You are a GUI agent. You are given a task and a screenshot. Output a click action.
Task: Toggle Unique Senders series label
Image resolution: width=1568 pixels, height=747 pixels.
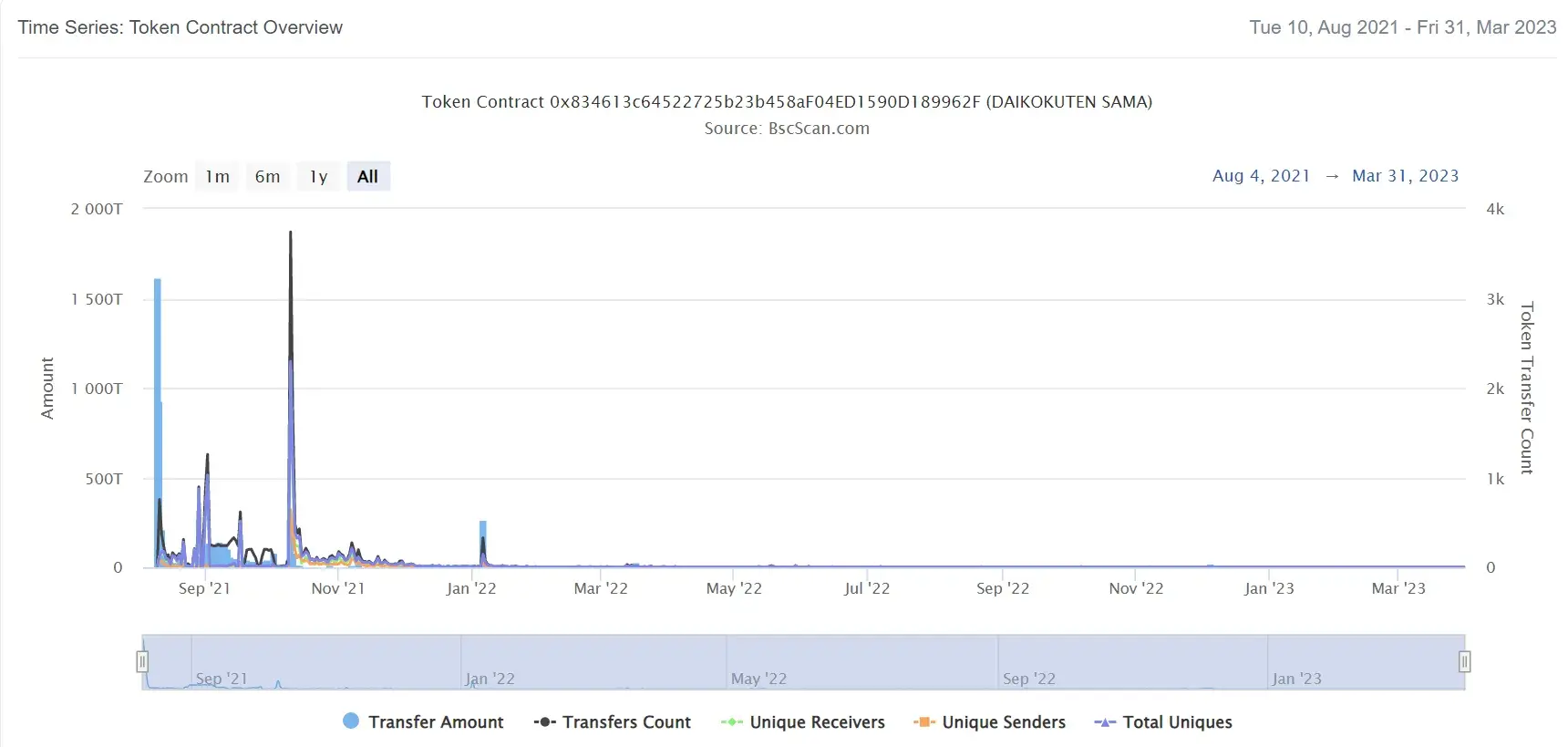pyautogui.click(x=1004, y=722)
